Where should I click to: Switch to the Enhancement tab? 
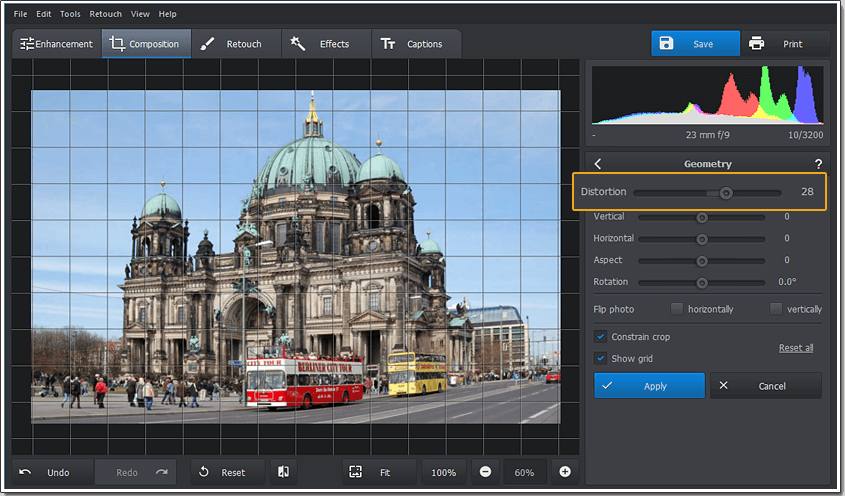(57, 44)
